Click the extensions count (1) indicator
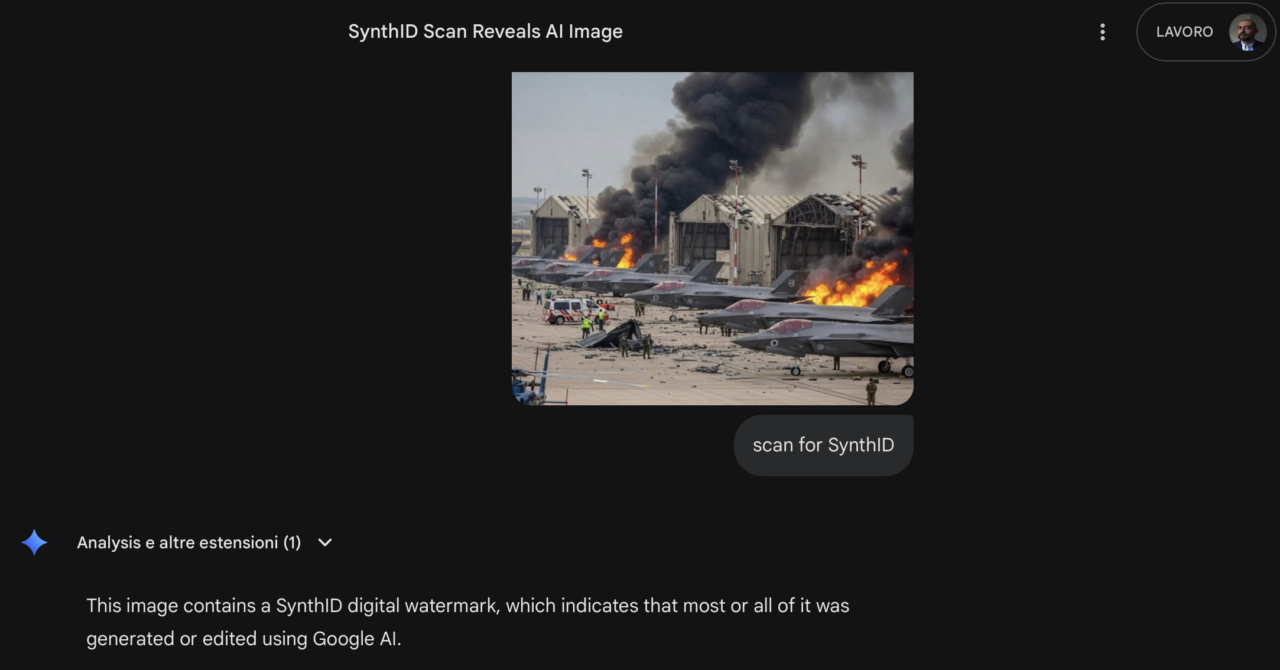 [x=291, y=543]
